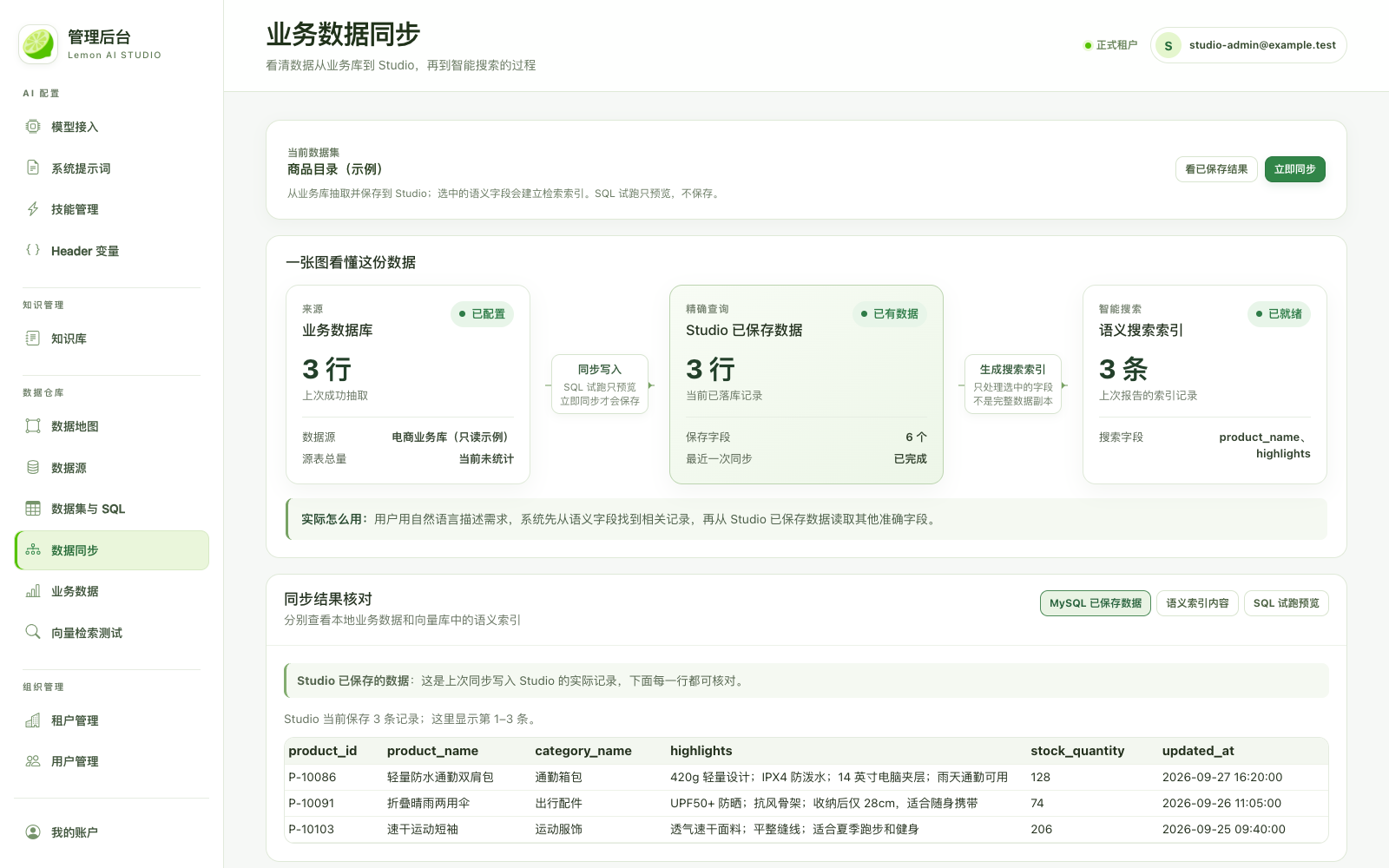1389x868 pixels.
Task: Click the 租户管理 building icon
Action: pyautogui.click(x=33, y=720)
